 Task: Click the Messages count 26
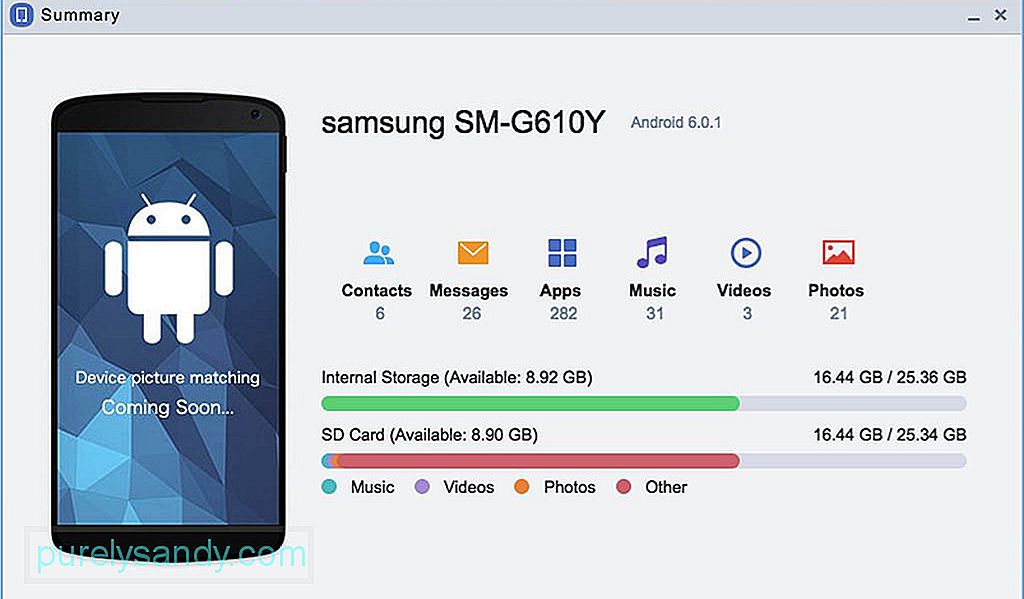[x=472, y=314]
